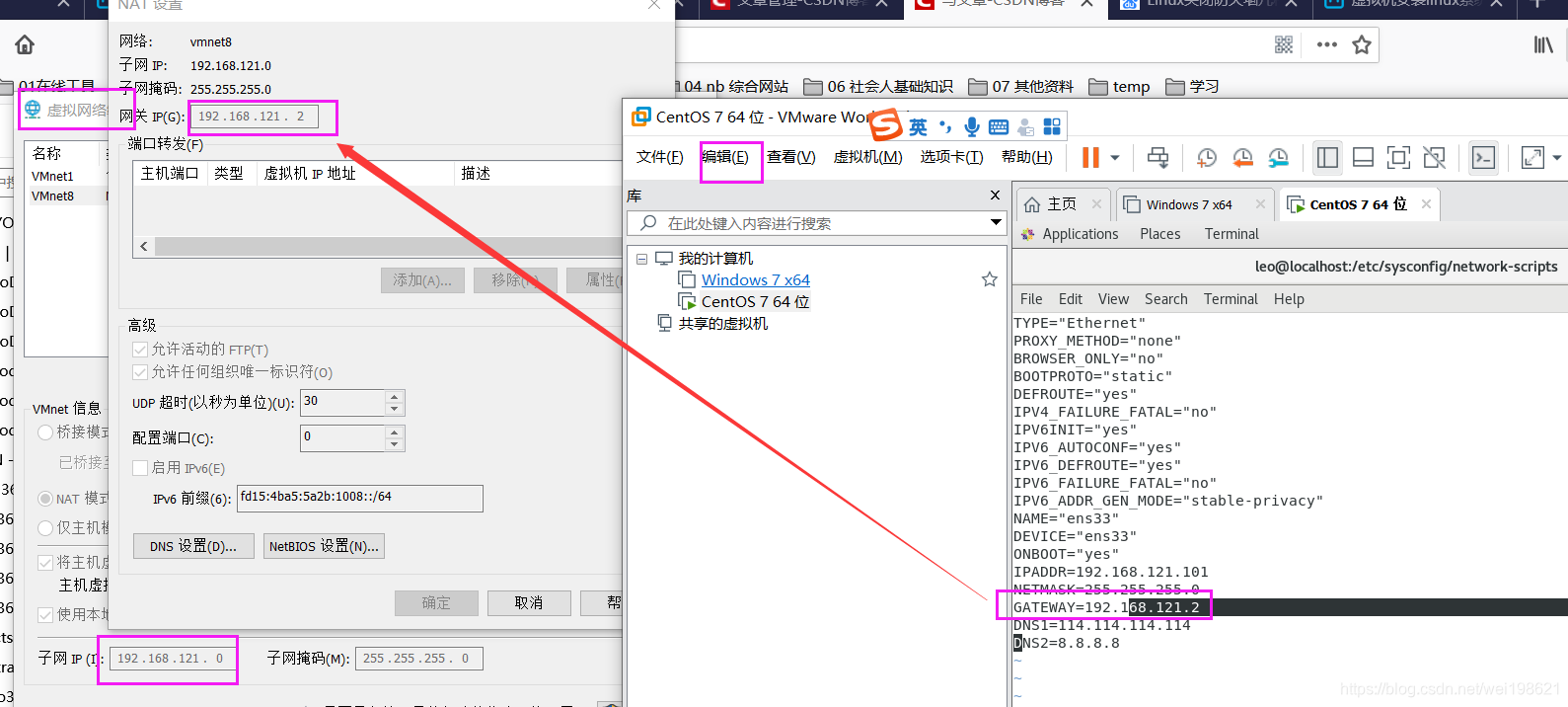The height and width of the screenshot is (707, 1568).
Task: Open the browser three-dots page actions menu
Action: pyautogui.click(x=1326, y=44)
